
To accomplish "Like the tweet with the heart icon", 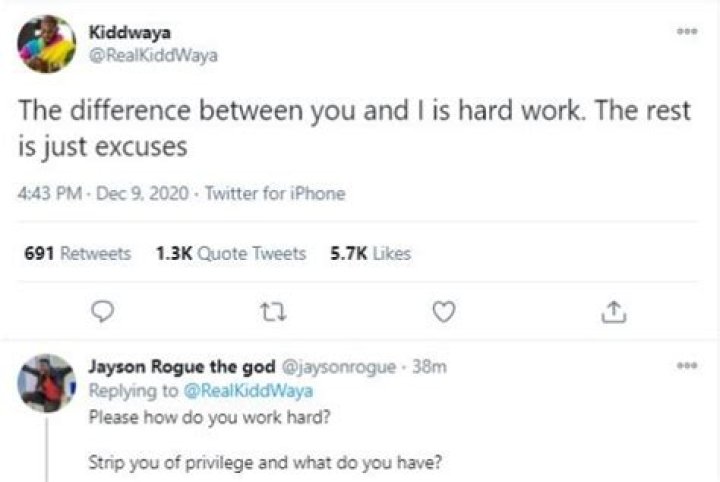I will [x=444, y=313].
